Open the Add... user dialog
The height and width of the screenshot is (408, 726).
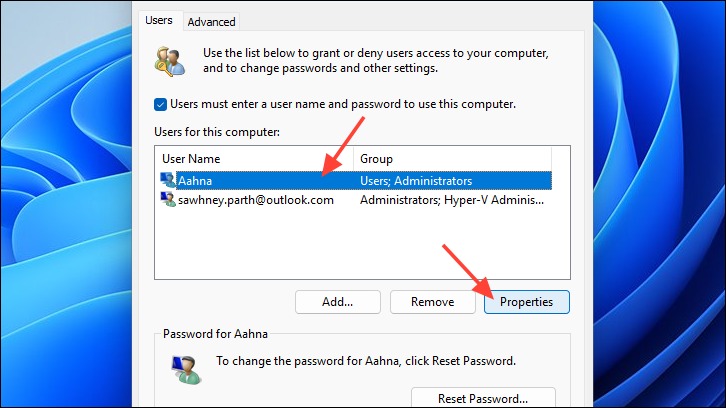338,302
